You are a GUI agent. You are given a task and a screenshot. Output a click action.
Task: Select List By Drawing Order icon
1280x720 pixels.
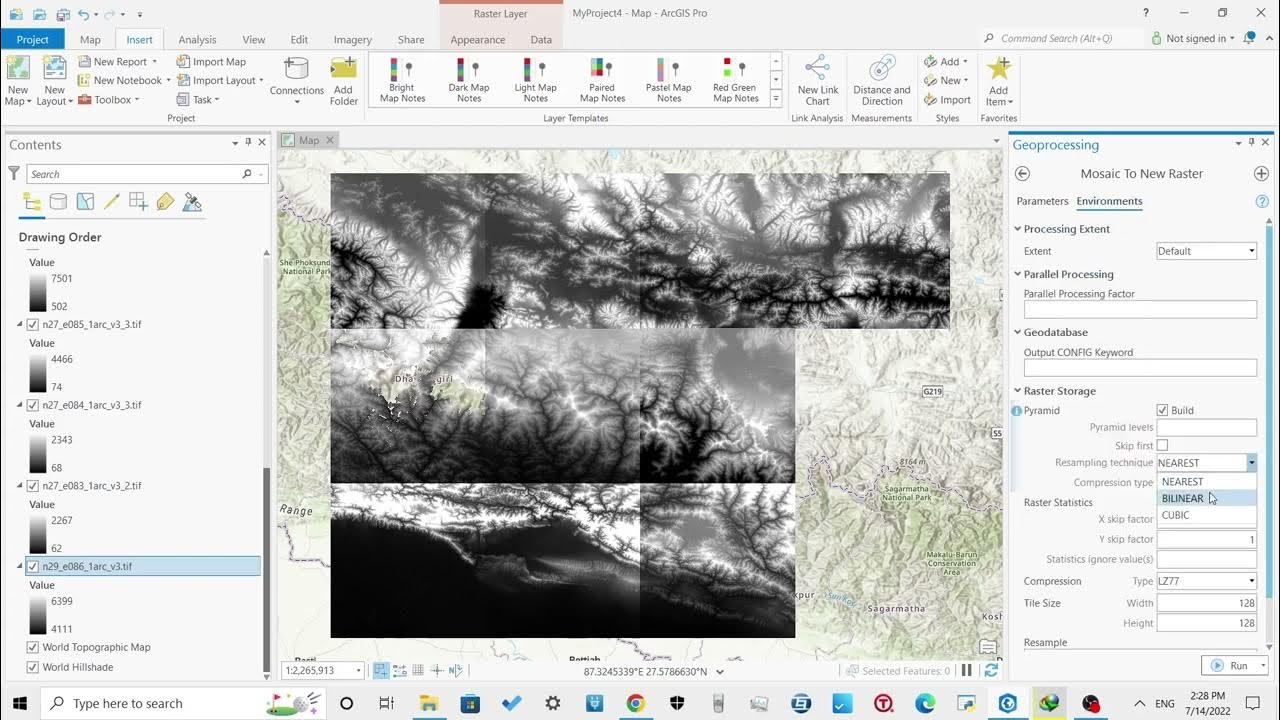click(x=32, y=202)
